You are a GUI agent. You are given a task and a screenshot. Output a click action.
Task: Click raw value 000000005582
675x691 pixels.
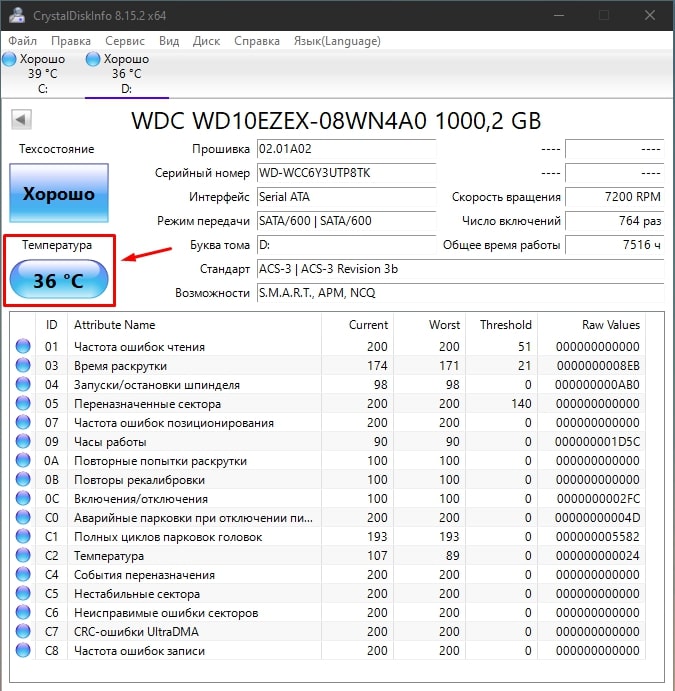[597, 537]
